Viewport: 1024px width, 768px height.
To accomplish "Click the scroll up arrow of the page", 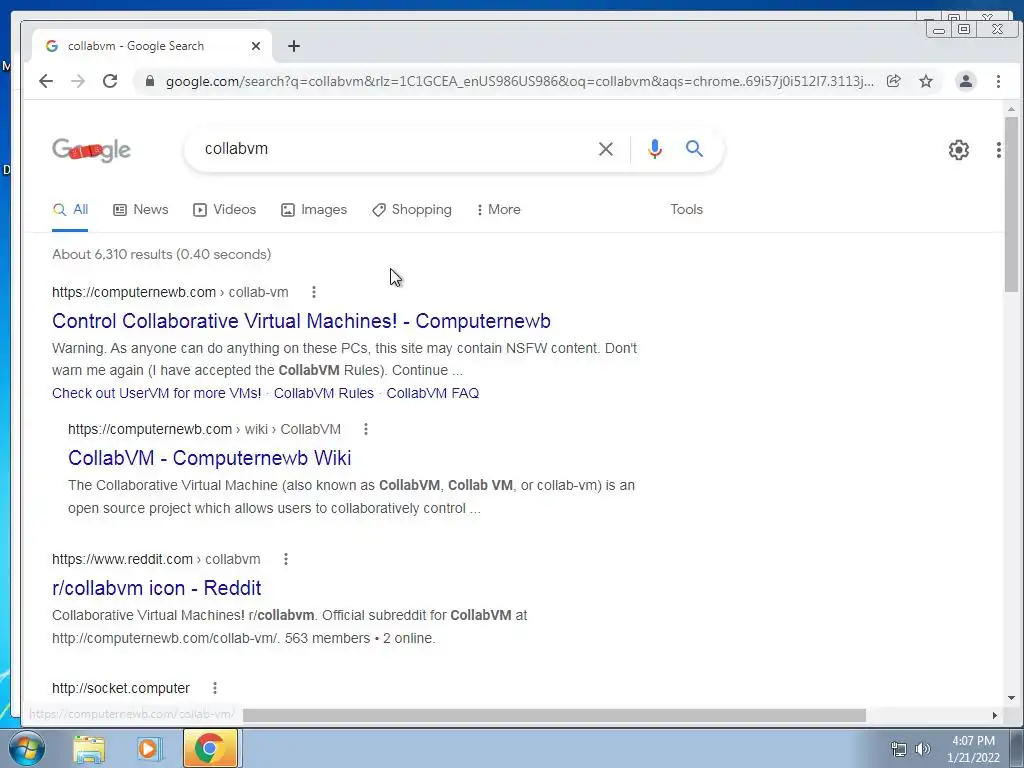I will tap(1011, 109).
